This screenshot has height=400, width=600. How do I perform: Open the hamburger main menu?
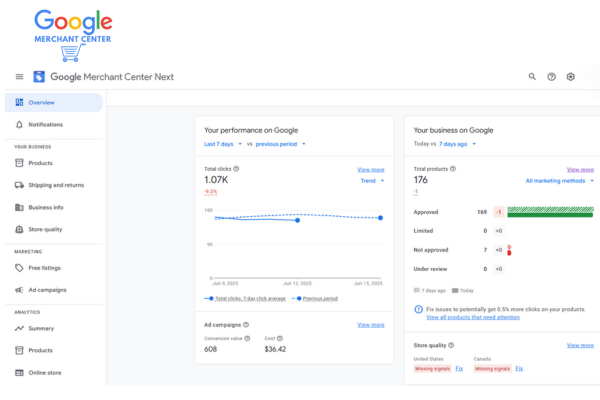(19, 77)
